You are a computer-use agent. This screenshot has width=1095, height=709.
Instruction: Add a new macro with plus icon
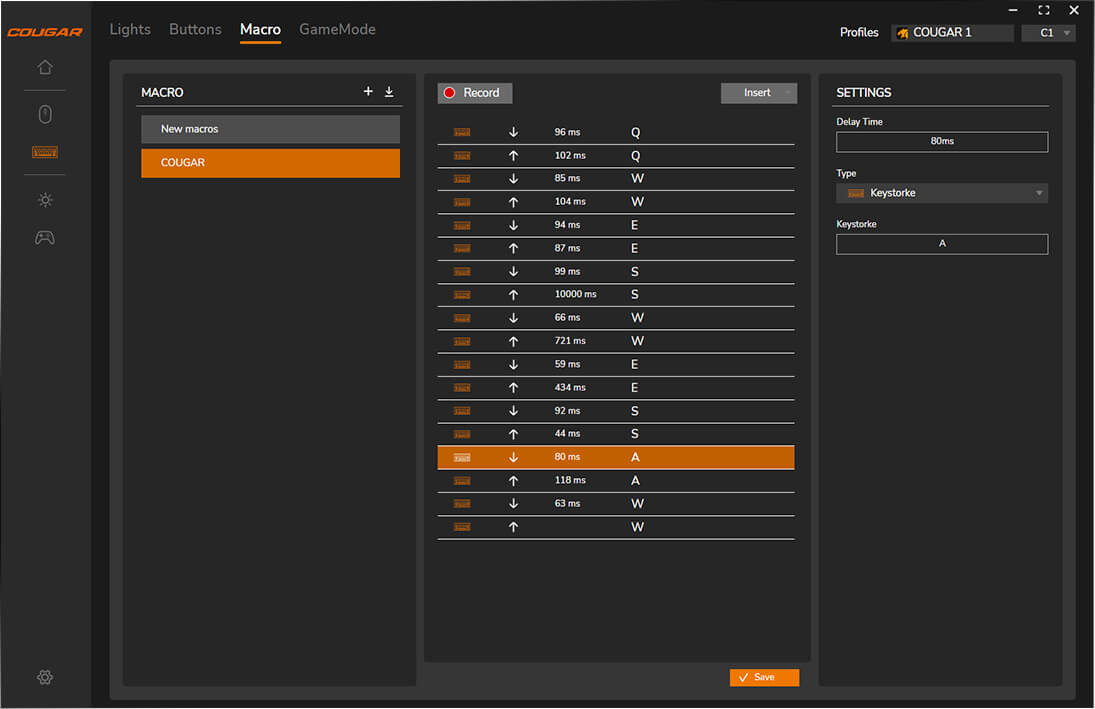[368, 92]
